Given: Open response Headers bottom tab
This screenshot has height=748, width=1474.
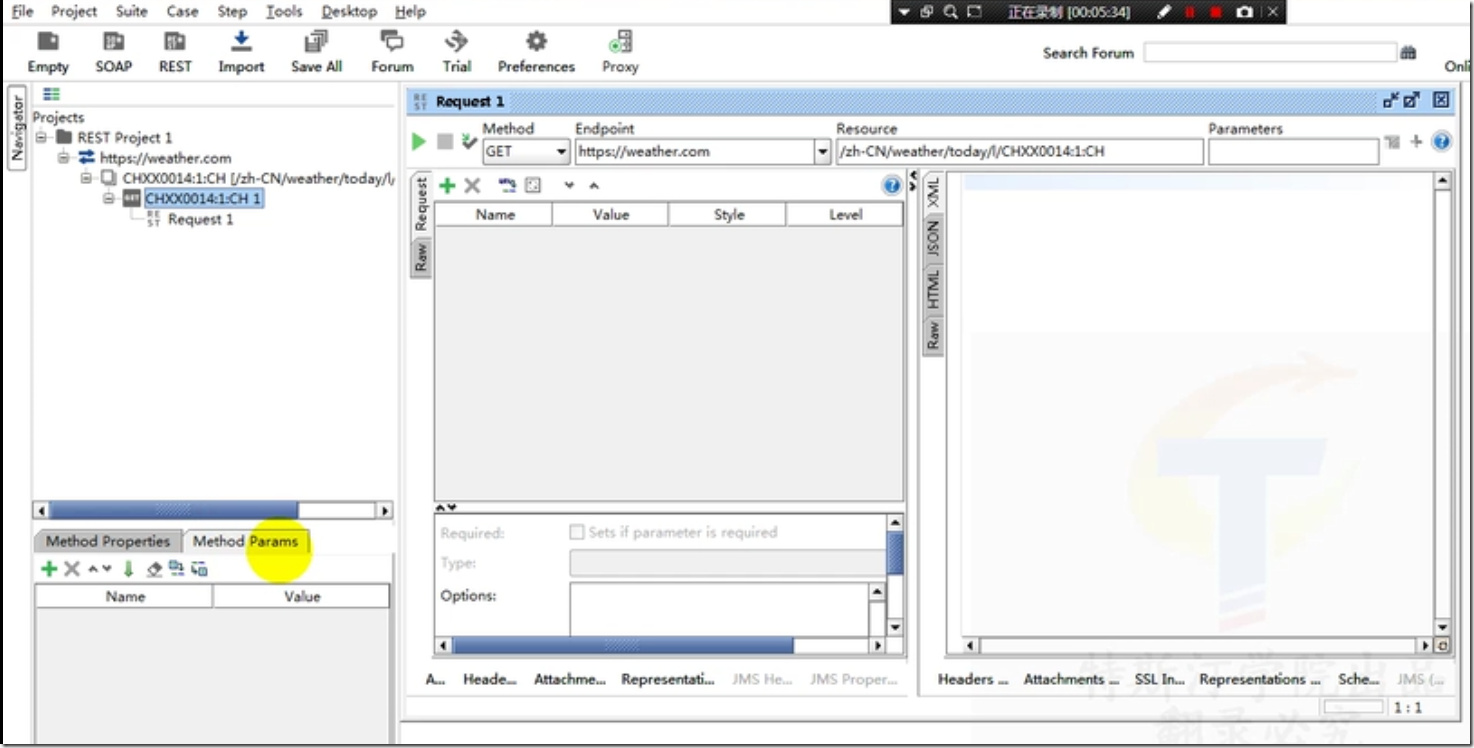Looking at the screenshot, I should [x=972, y=679].
